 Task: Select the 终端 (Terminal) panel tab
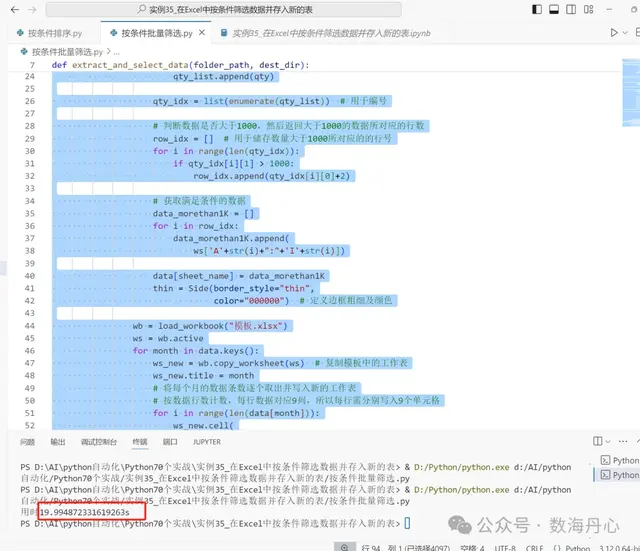coord(140,442)
